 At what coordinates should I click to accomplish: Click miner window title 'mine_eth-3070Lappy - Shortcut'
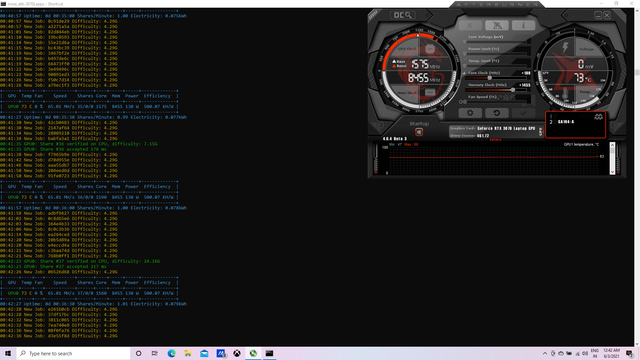(35, 4)
